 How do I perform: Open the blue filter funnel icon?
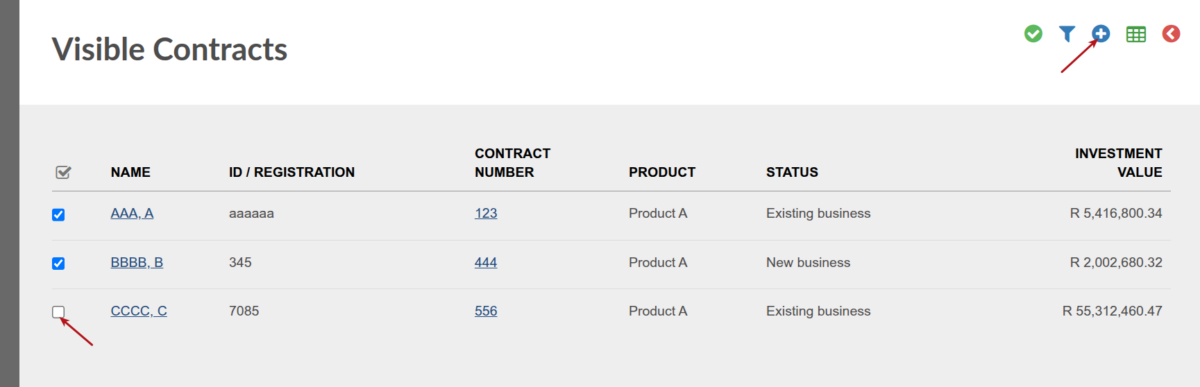click(1067, 34)
